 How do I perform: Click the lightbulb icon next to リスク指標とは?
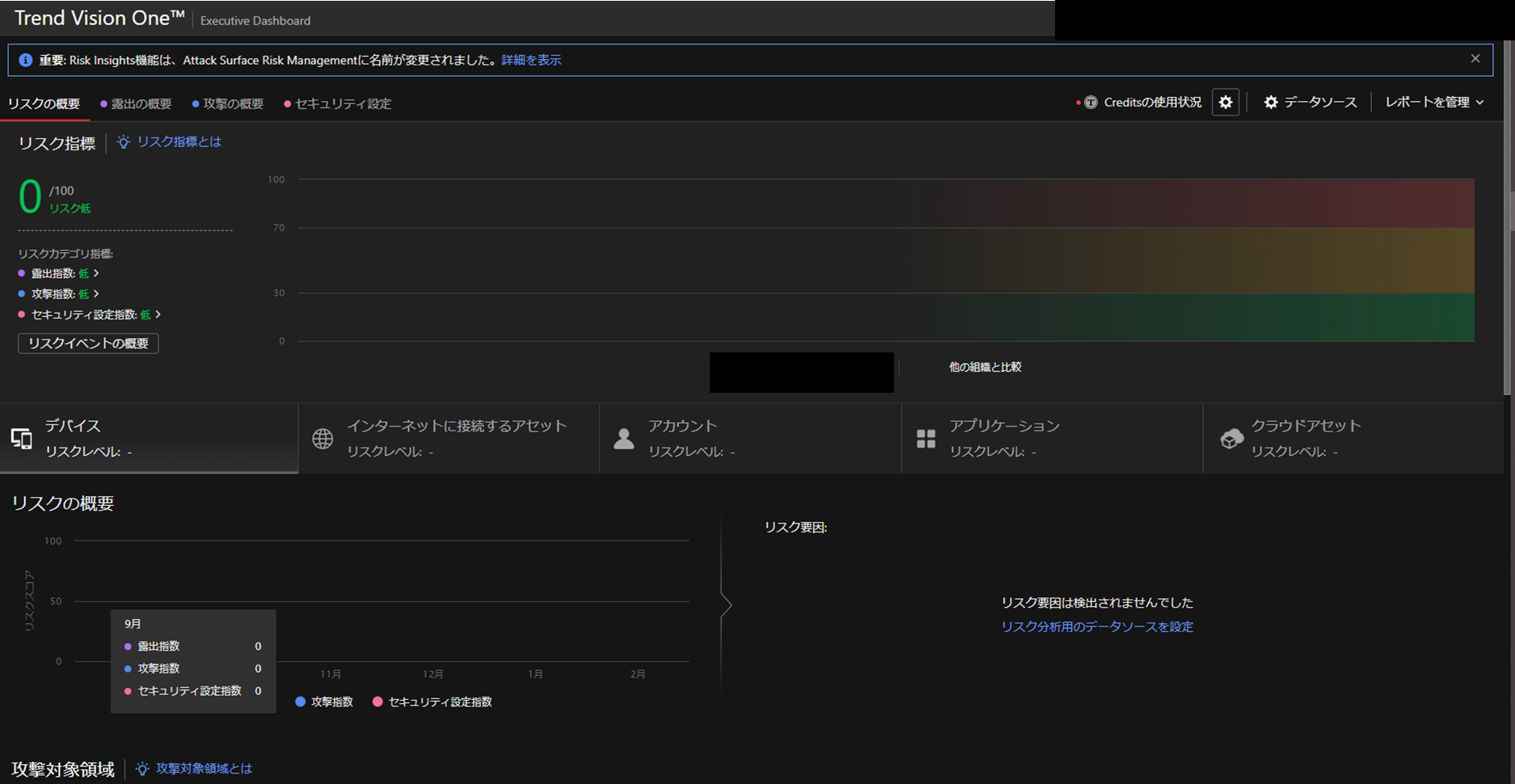123,142
